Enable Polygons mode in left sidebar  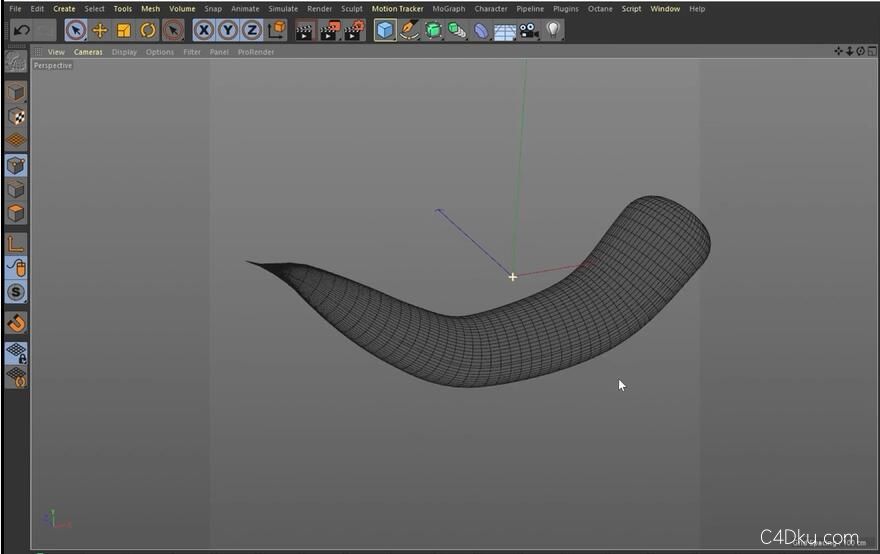pos(16,213)
